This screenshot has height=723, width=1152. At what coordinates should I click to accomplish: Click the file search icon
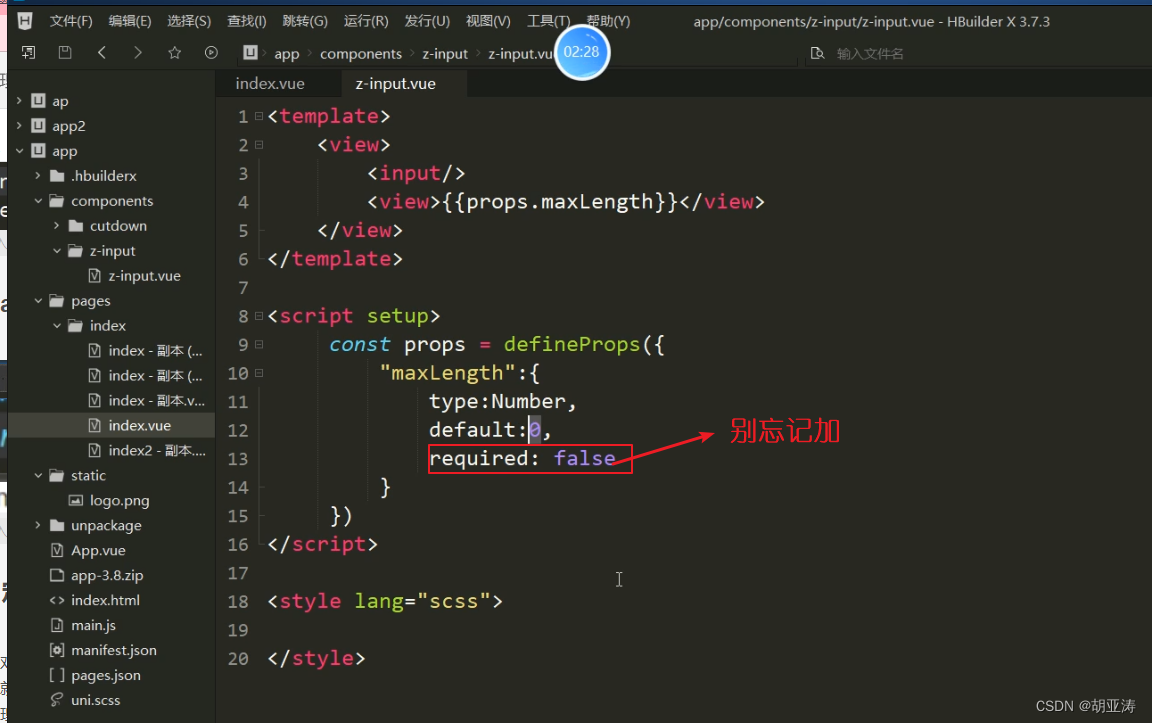[817, 53]
